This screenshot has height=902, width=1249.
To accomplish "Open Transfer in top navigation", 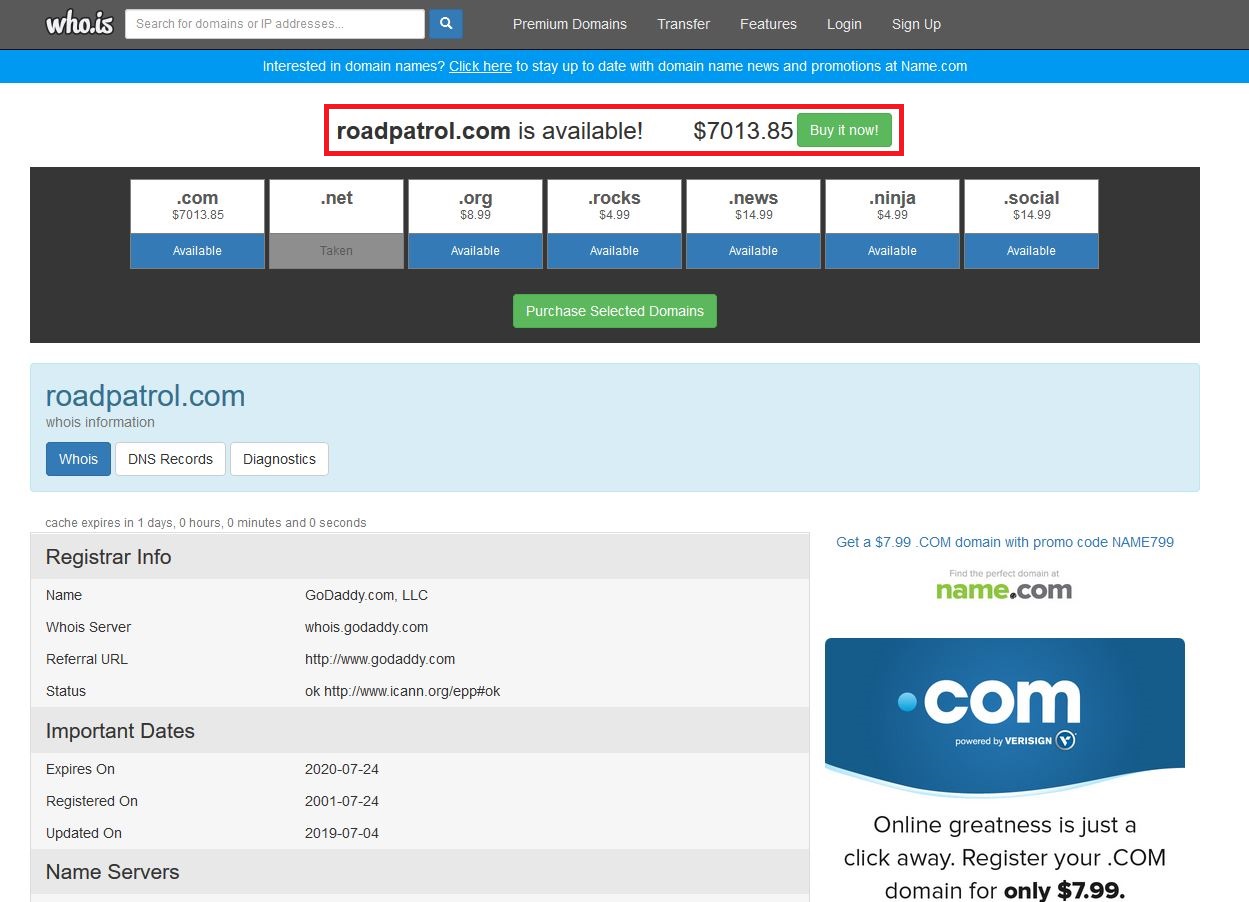I will (x=684, y=24).
